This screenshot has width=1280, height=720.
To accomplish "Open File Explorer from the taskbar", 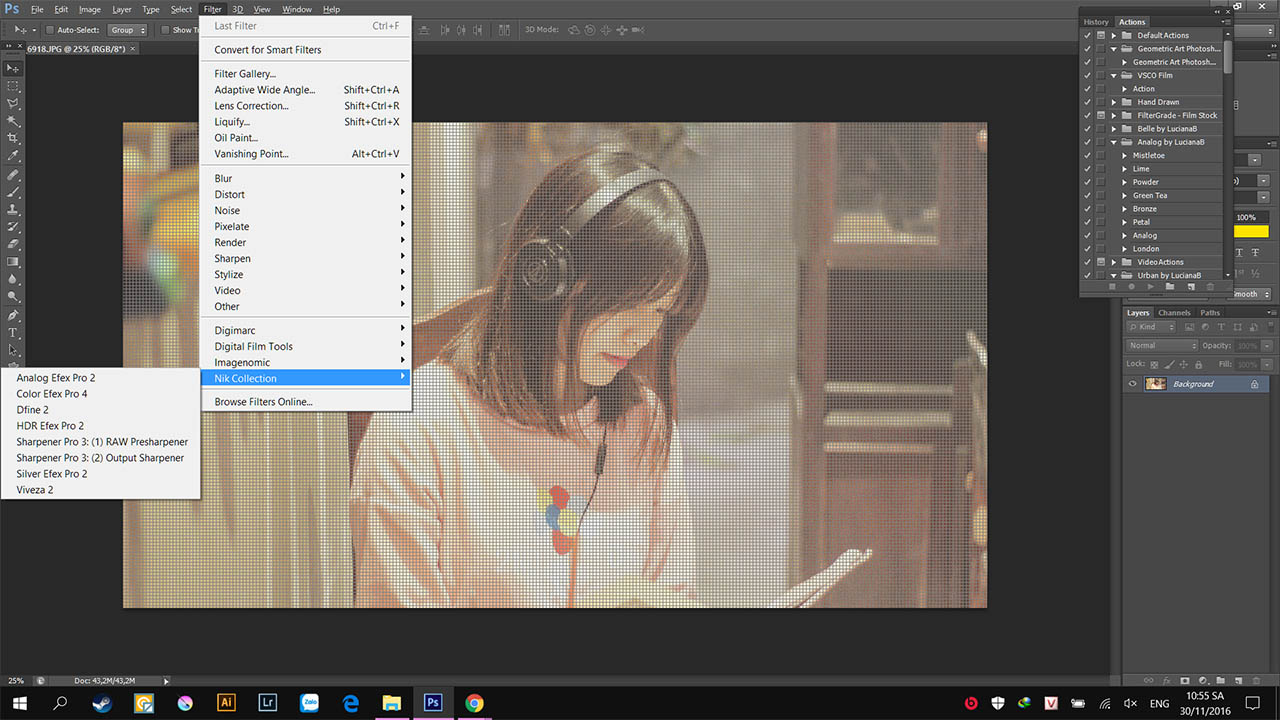I will coord(391,703).
